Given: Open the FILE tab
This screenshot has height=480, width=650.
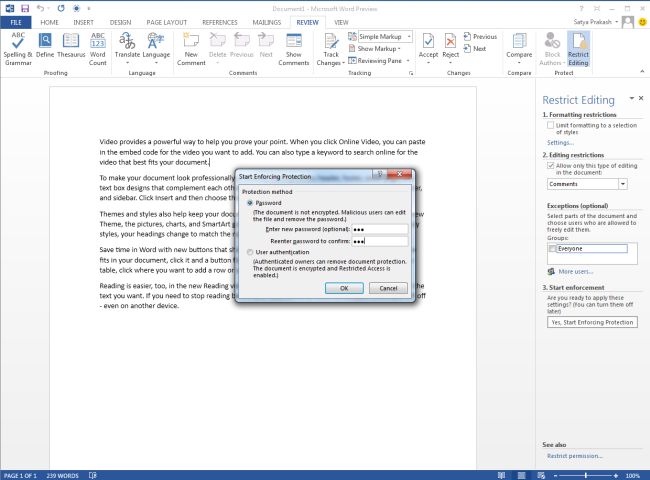Looking at the screenshot, I should [16, 22].
